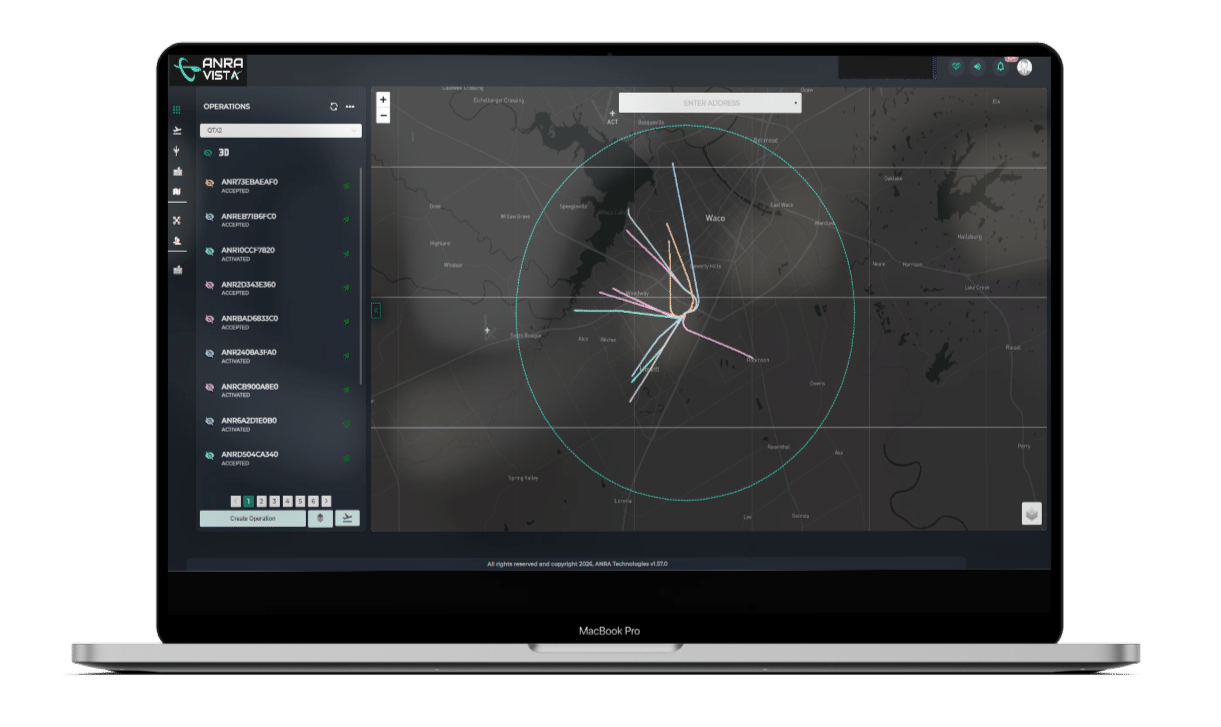Viewport: 1221px width, 727px height.
Task: Toggle visibility of ANRBAD6833C0
Action: pos(210,319)
